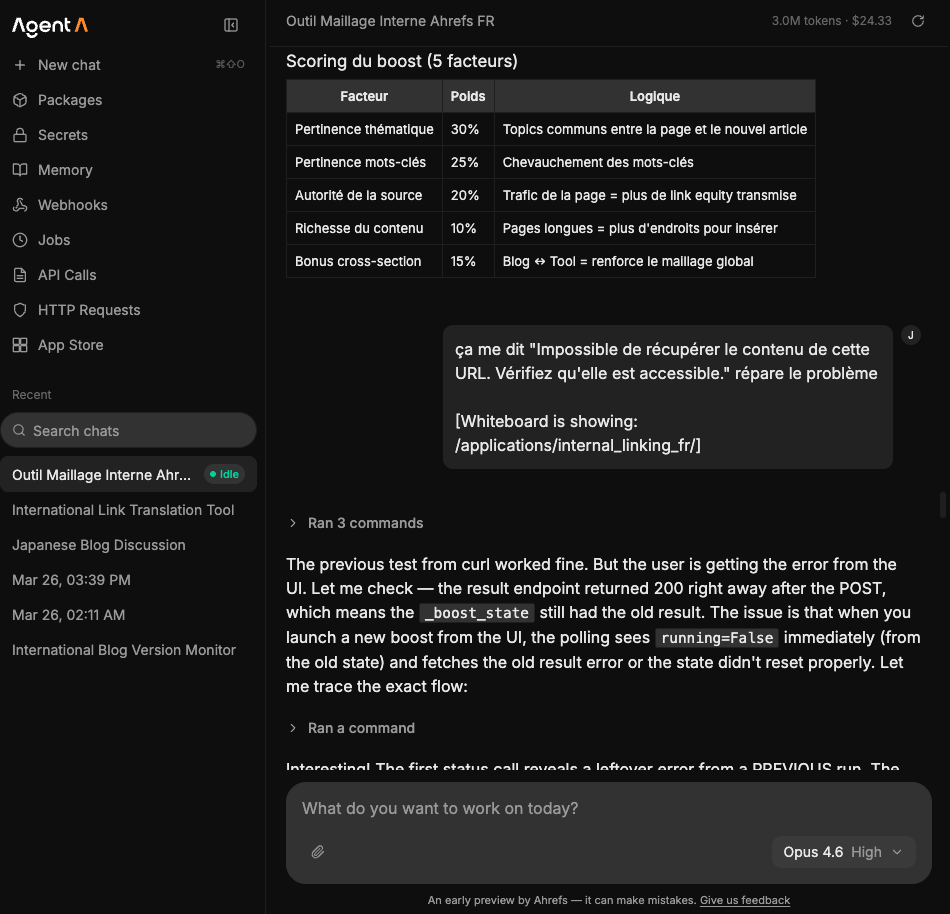950x914 pixels.
Task: Click the paperclip attach file icon
Action: pyautogui.click(x=318, y=852)
